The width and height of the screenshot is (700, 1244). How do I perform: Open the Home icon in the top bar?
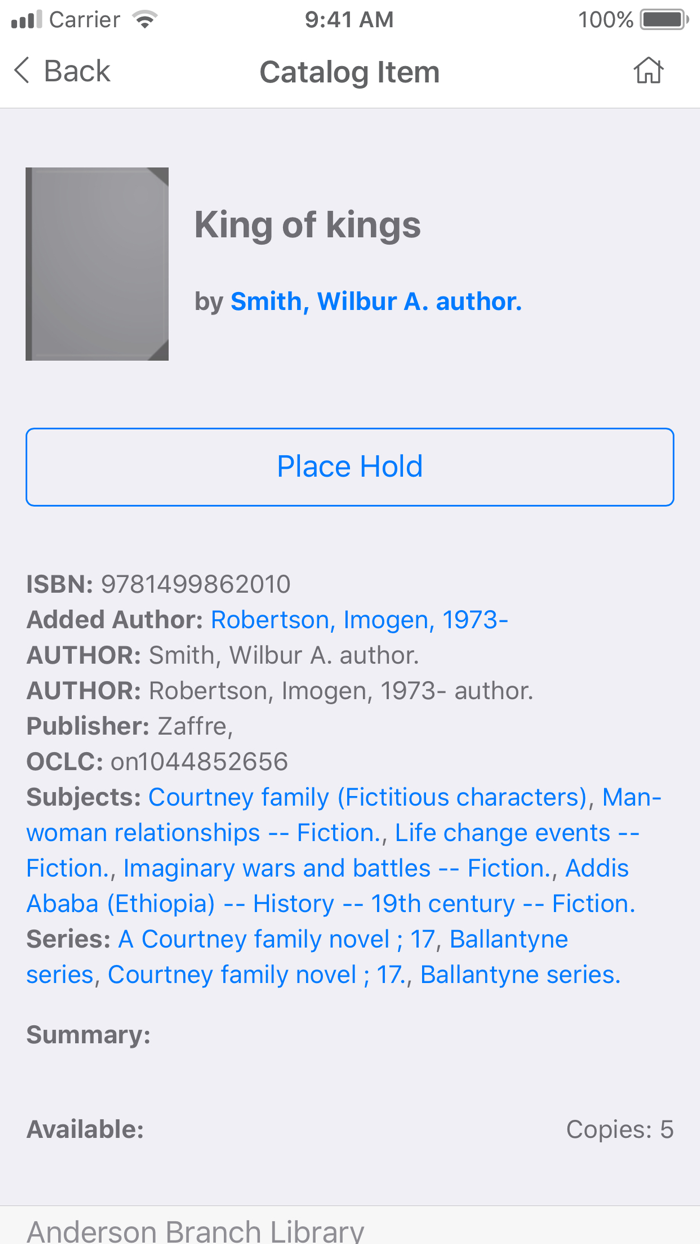pyautogui.click(x=648, y=71)
